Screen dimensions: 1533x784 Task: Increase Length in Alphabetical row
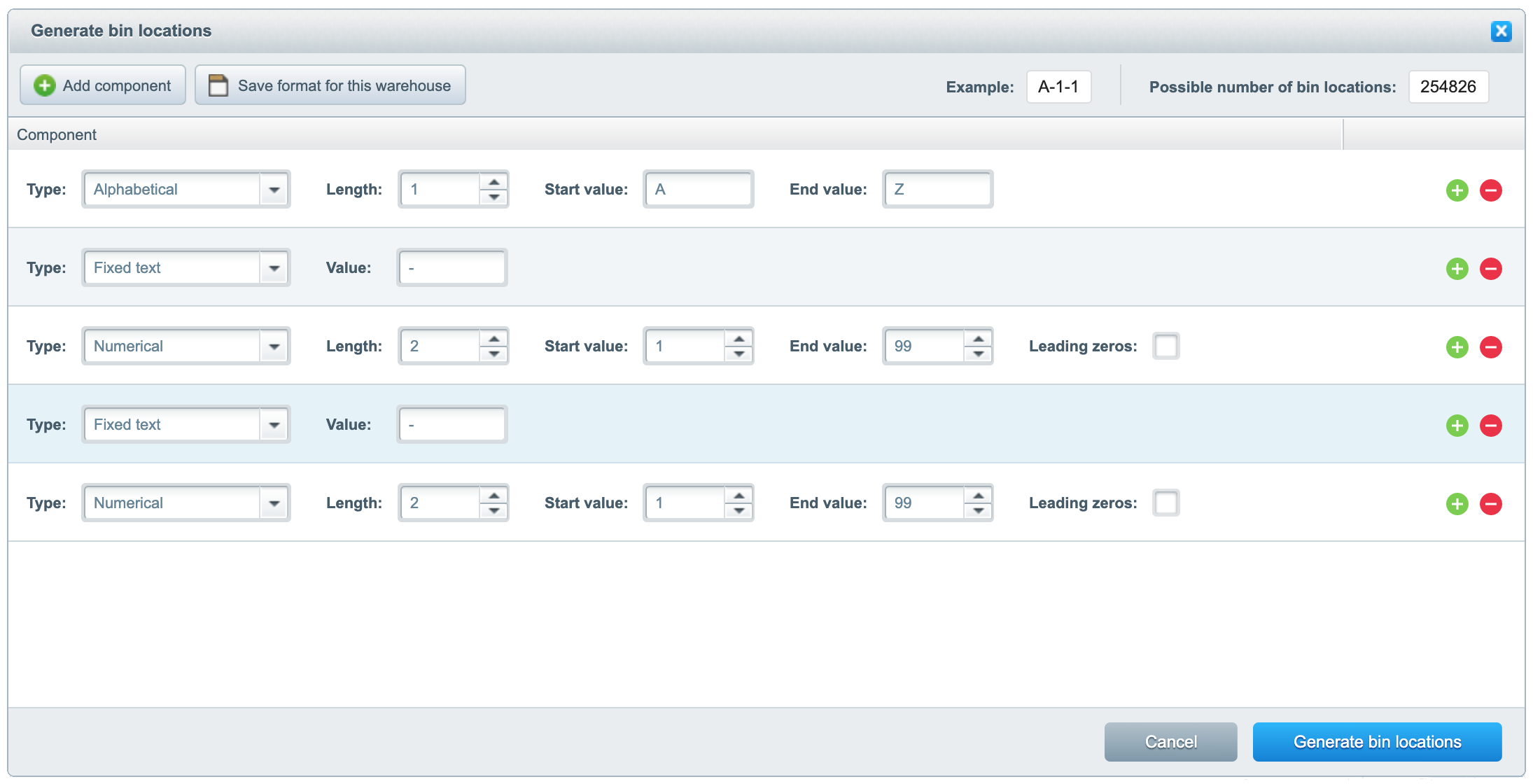click(x=493, y=182)
